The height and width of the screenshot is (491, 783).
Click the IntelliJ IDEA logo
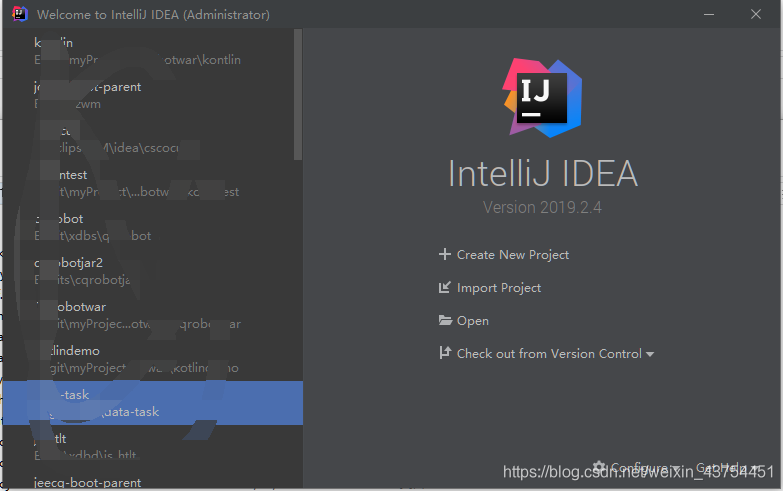[x=541, y=97]
